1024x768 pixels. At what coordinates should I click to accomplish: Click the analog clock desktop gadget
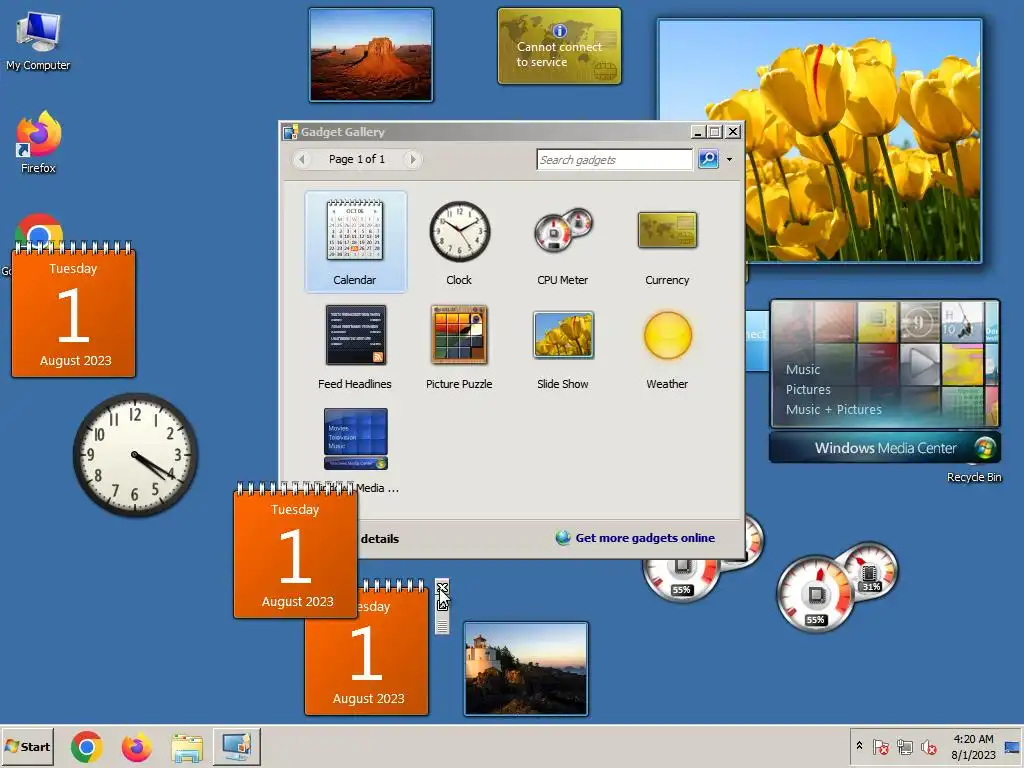click(136, 455)
